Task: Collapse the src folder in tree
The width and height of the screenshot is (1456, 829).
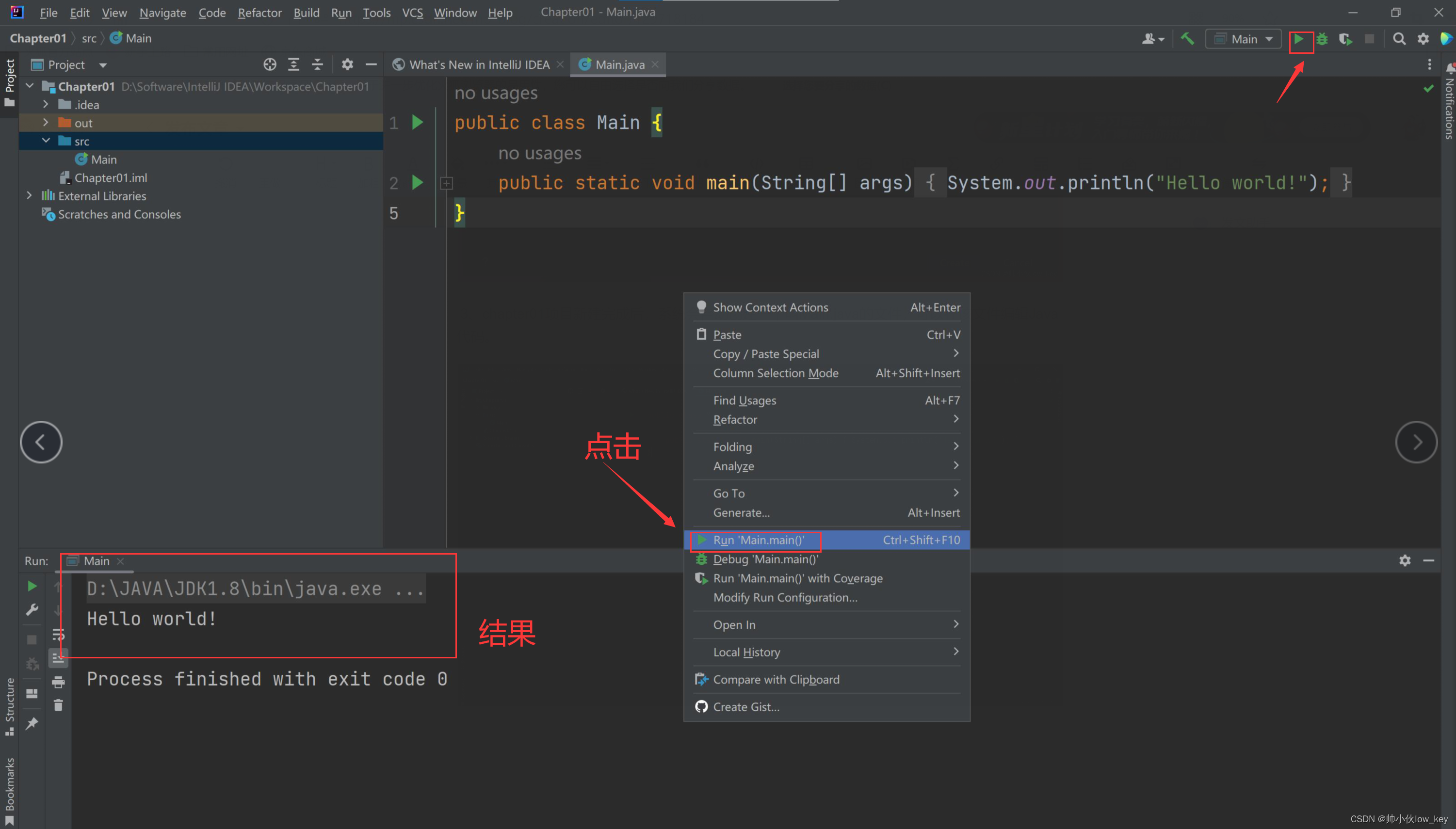Action: (46, 141)
